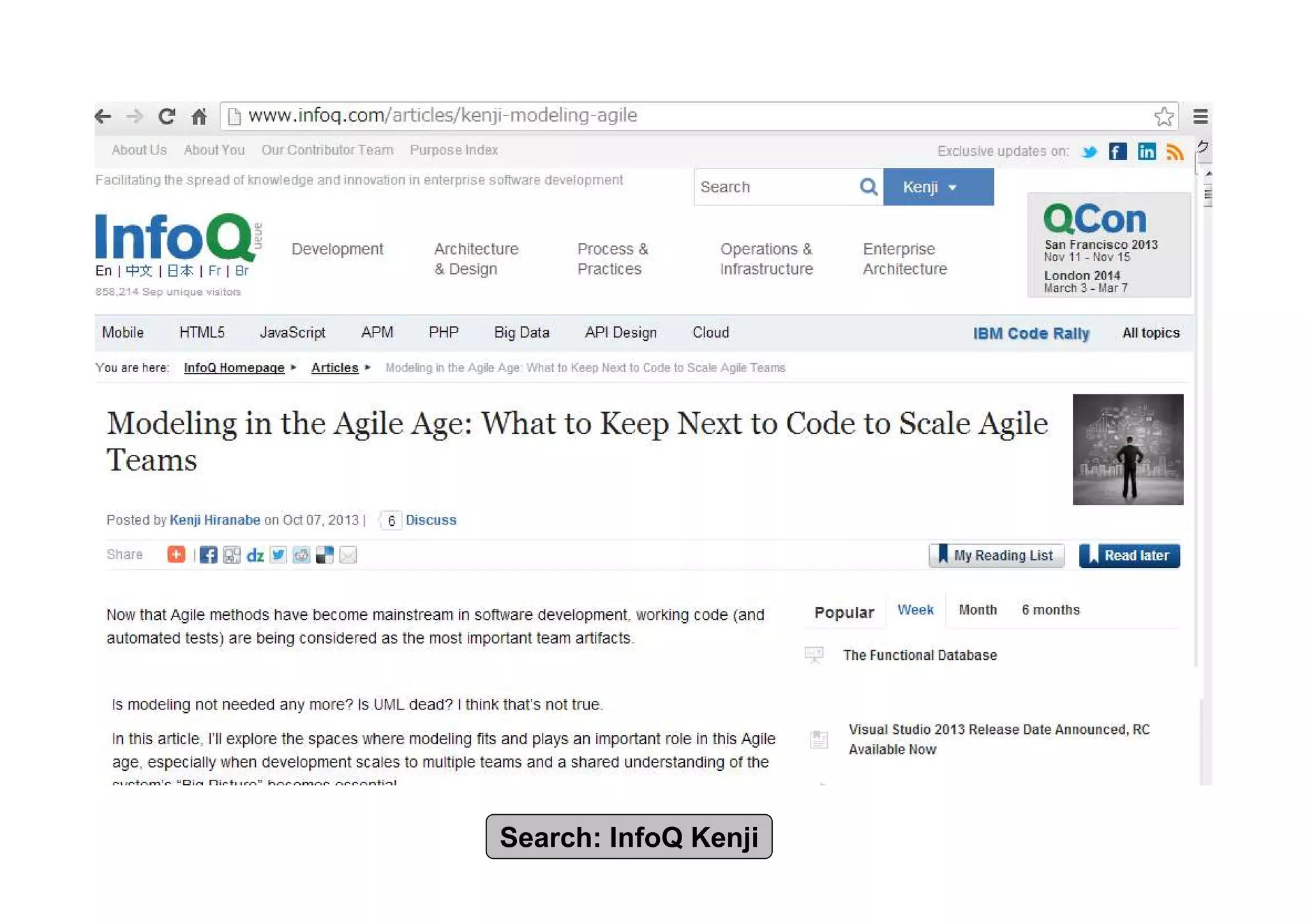Switch site language to Chinese 中文
This screenshot has width=1307, height=924.
(x=138, y=271)
